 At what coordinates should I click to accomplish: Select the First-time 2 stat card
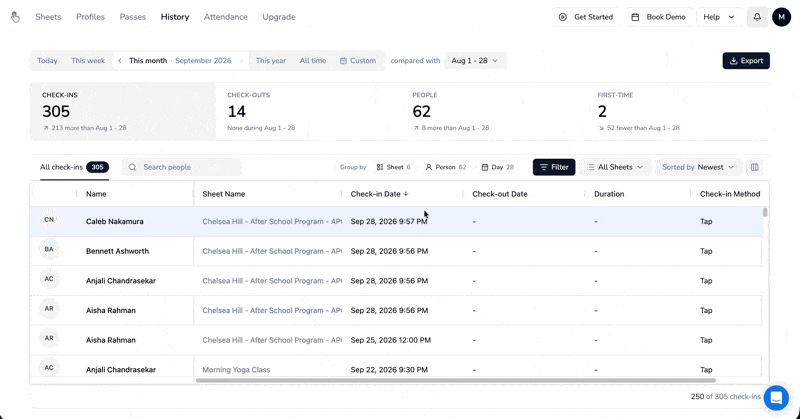tap(679, 111)
